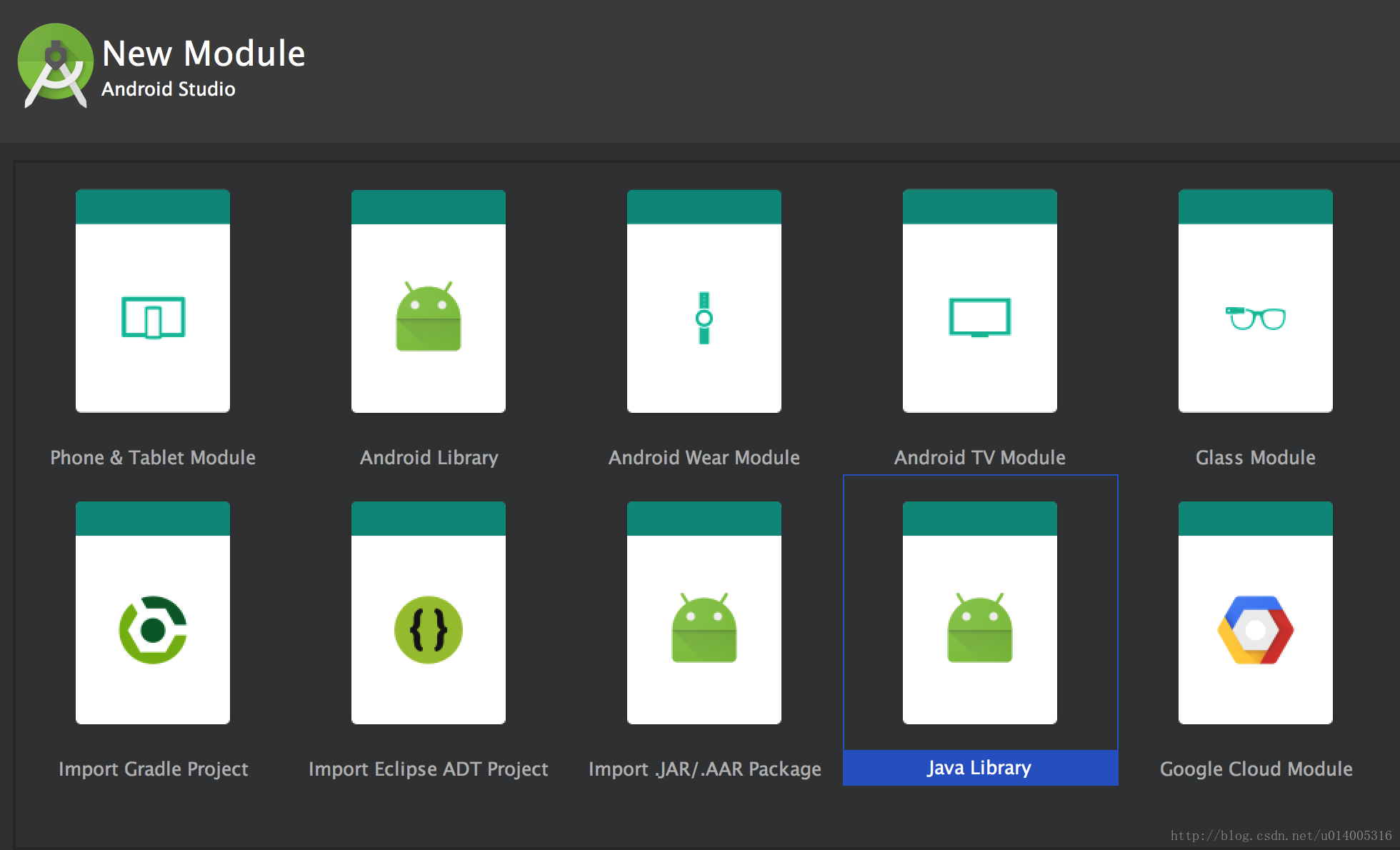Click the phone and tablet device icon
Viewport: 1400px width, 850px height.
153,317
